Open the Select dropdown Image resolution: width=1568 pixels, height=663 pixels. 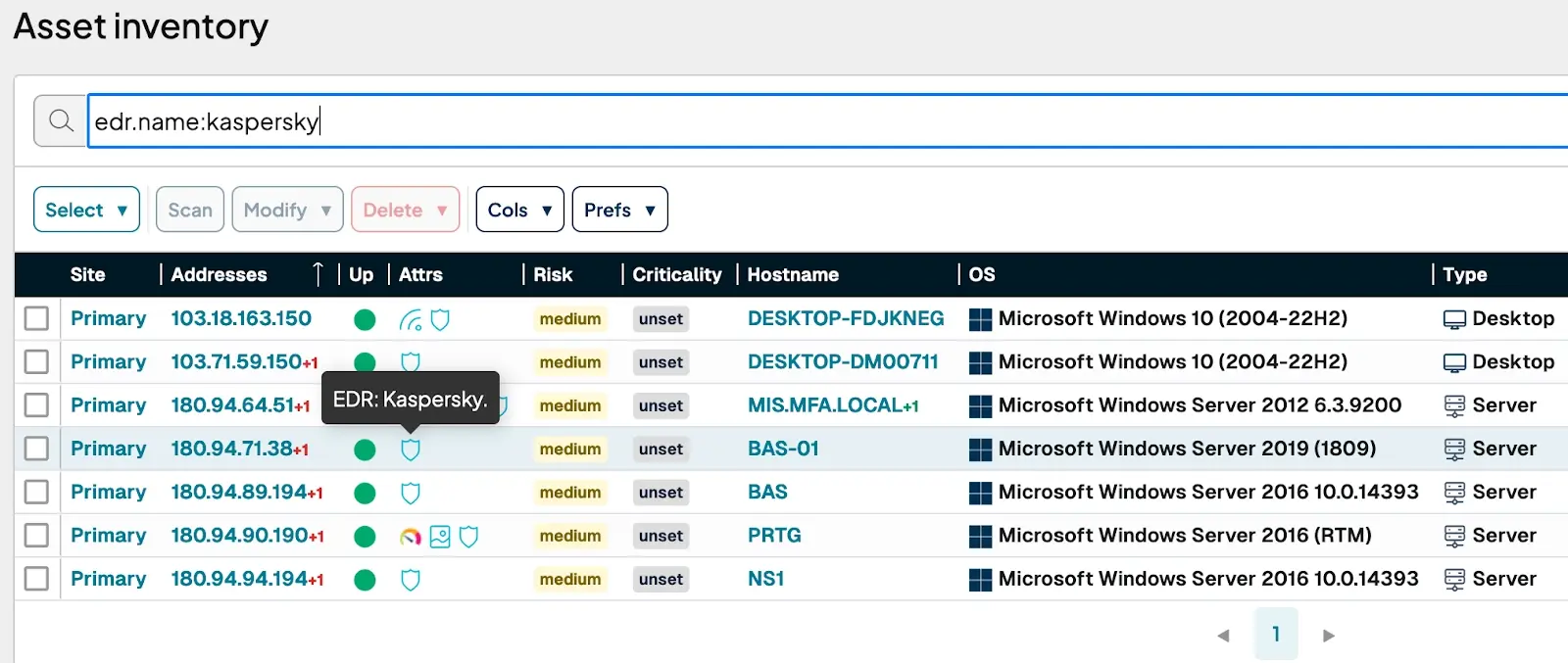click(86, 210)
